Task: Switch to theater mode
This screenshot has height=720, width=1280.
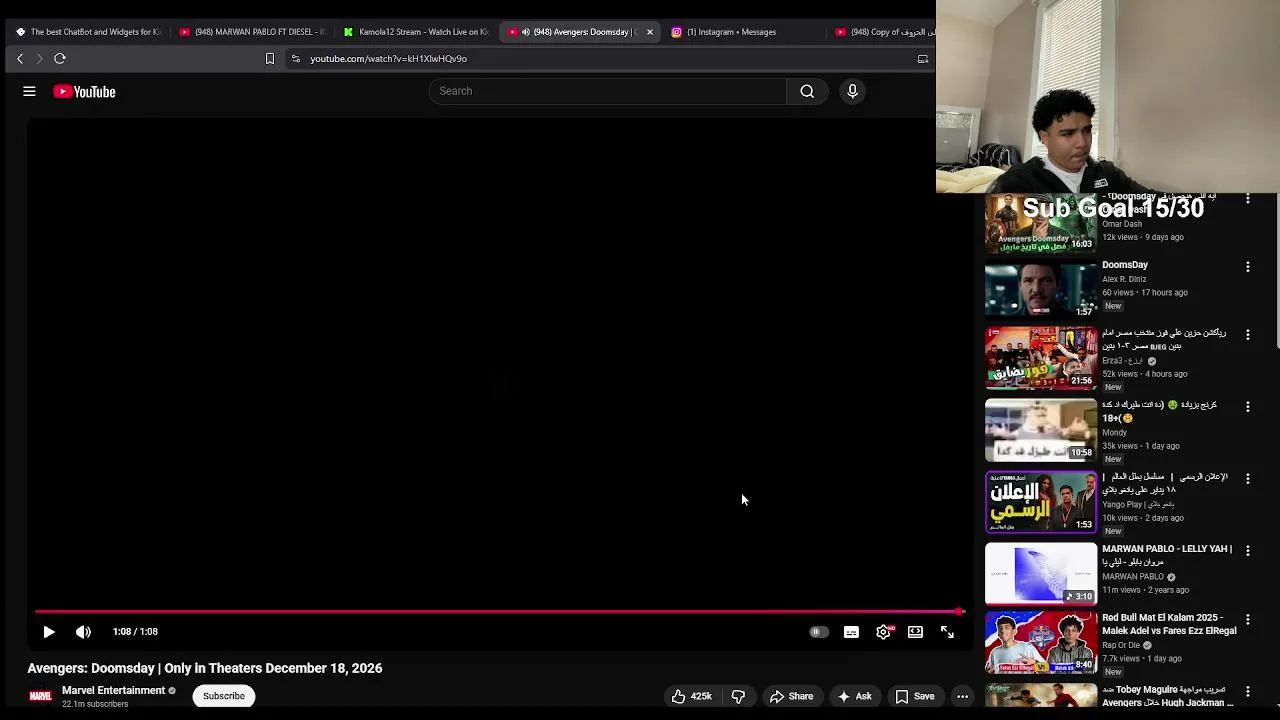Action: pyautogui.click(x=915, y=632)
